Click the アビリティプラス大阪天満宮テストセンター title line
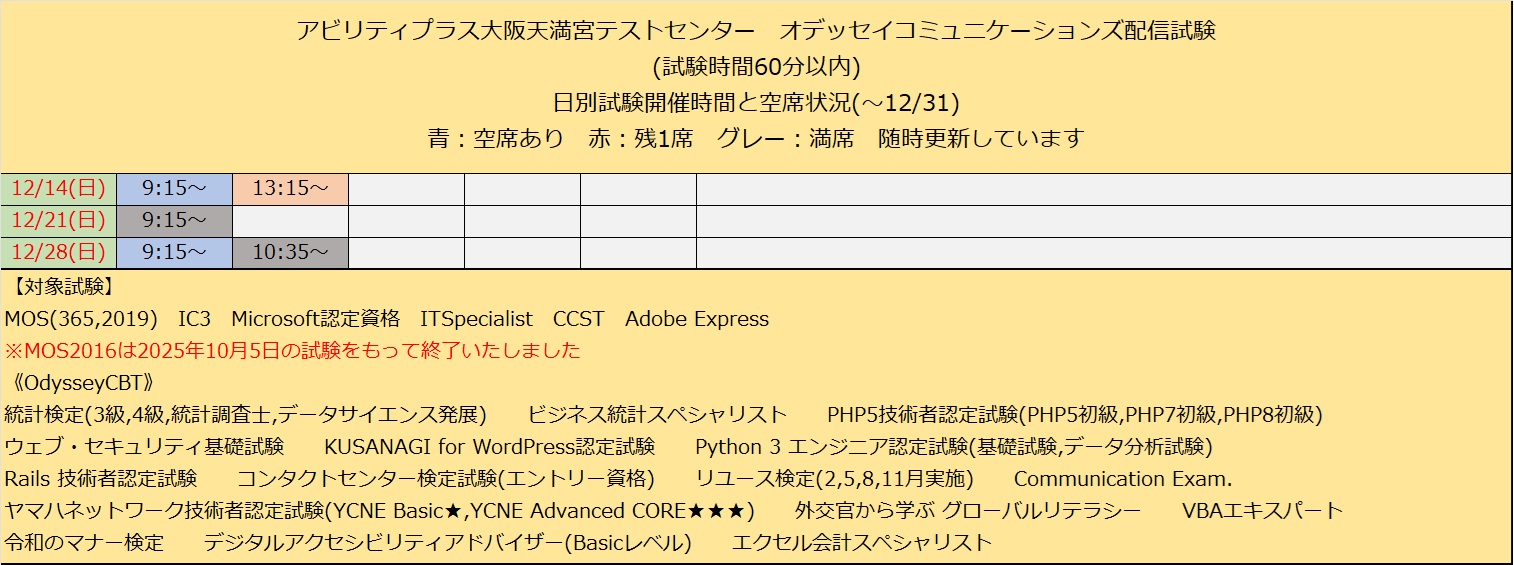This screenshot has width=1514, height=565. click(756, 31)
